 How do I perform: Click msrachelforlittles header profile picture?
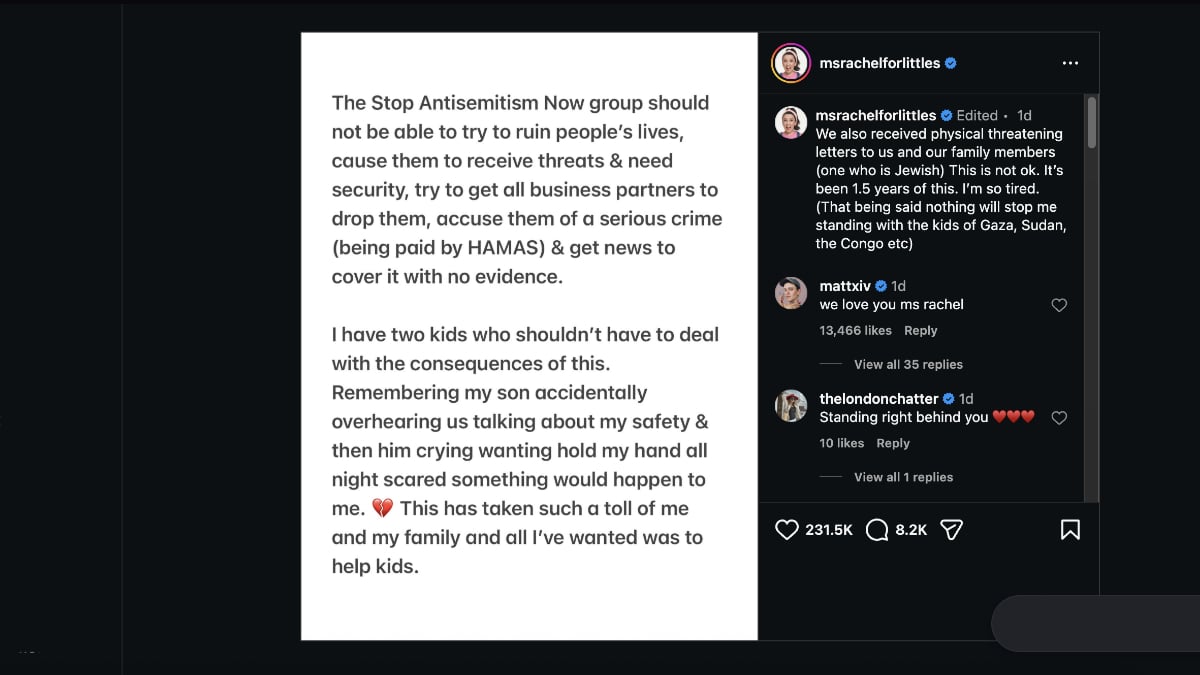(x=790, y=63)
